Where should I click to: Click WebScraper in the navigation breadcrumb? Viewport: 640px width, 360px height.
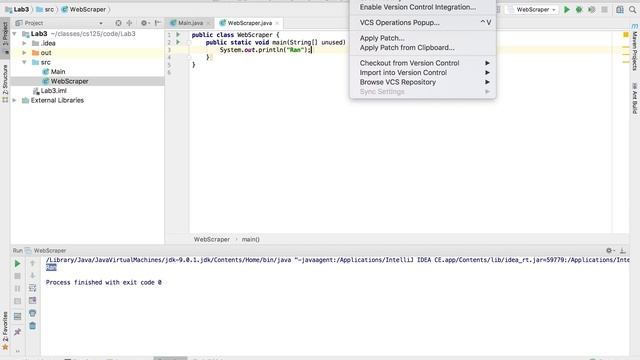click(x=84, y=9)
